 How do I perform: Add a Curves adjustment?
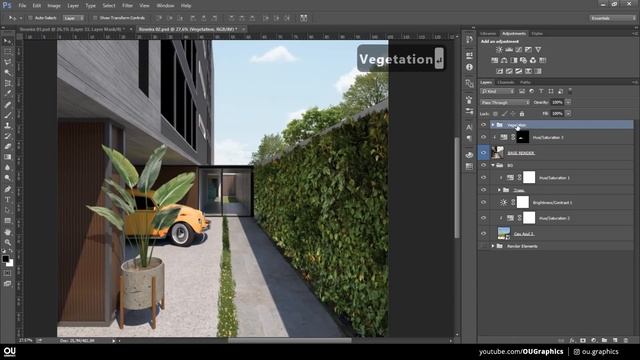pos(519,49)
